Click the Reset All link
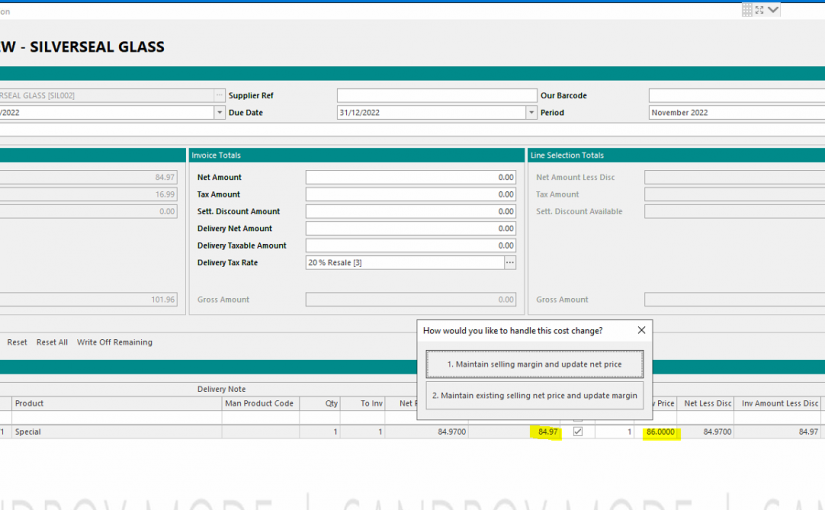 (52, 342)
